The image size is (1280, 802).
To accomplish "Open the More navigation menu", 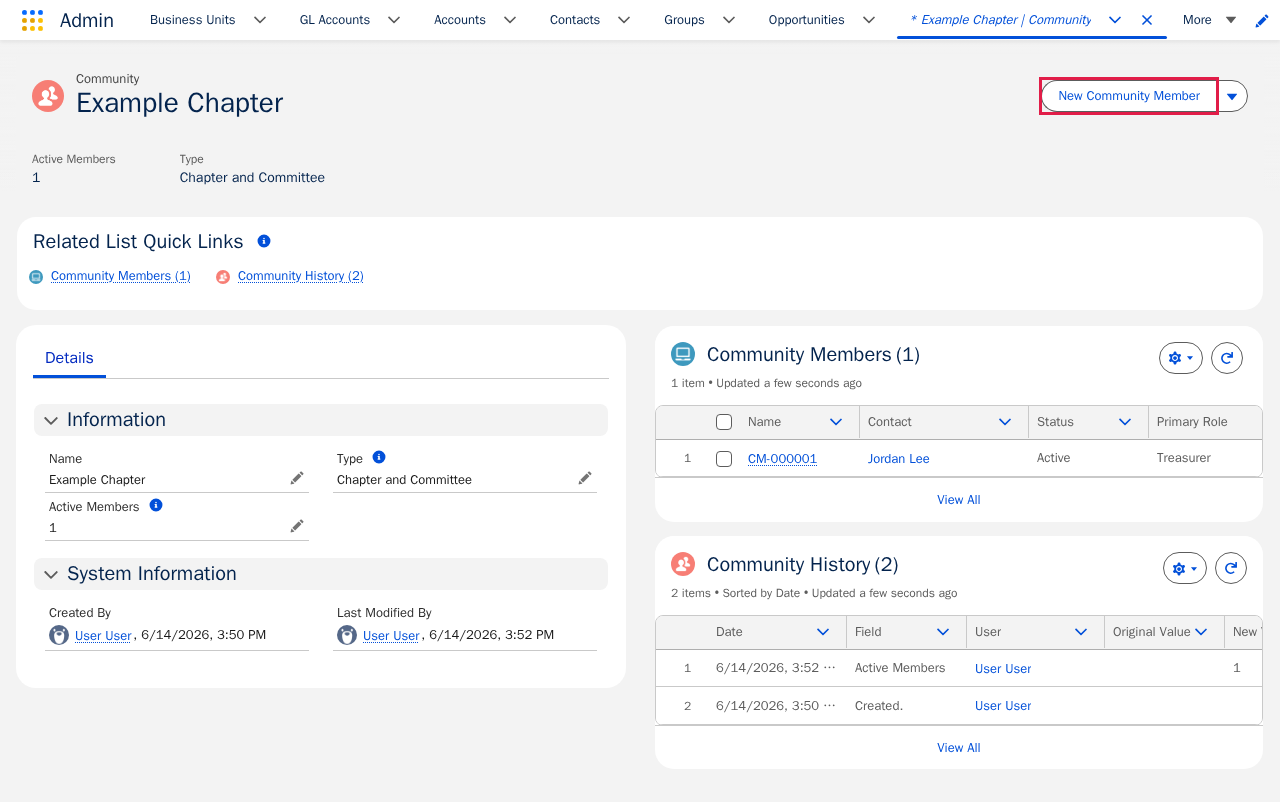I will point(1209,20).
